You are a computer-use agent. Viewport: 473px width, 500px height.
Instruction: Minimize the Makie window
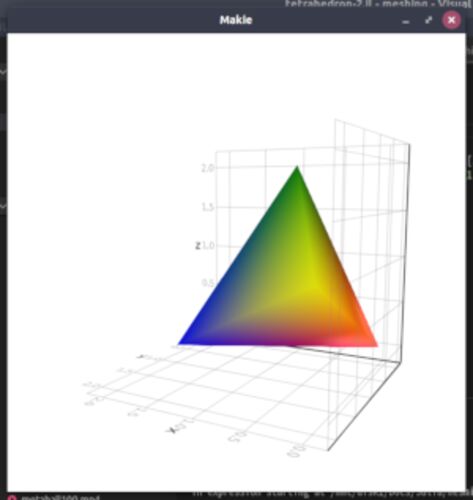click(x=406, y=21)
